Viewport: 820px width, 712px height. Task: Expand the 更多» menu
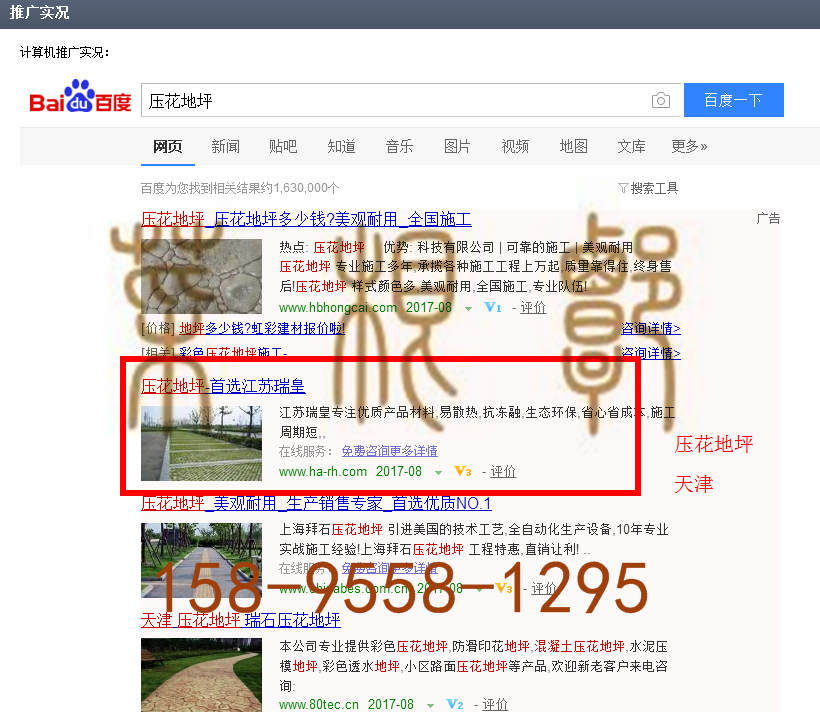pos(689,146)
